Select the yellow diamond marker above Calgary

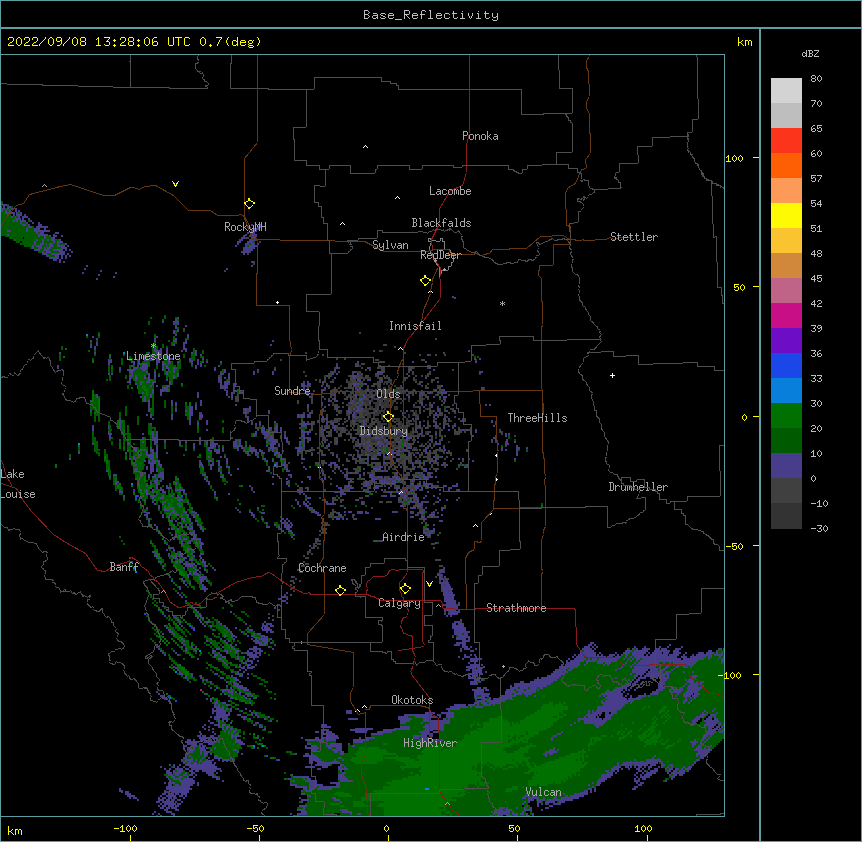(x=405, y=589)
